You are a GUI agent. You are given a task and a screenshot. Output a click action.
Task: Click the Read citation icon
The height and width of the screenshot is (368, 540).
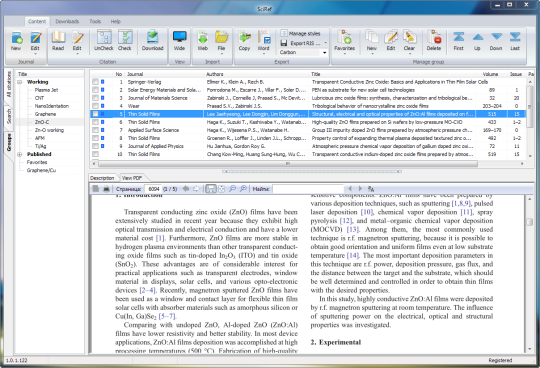(x=58, y=37)
